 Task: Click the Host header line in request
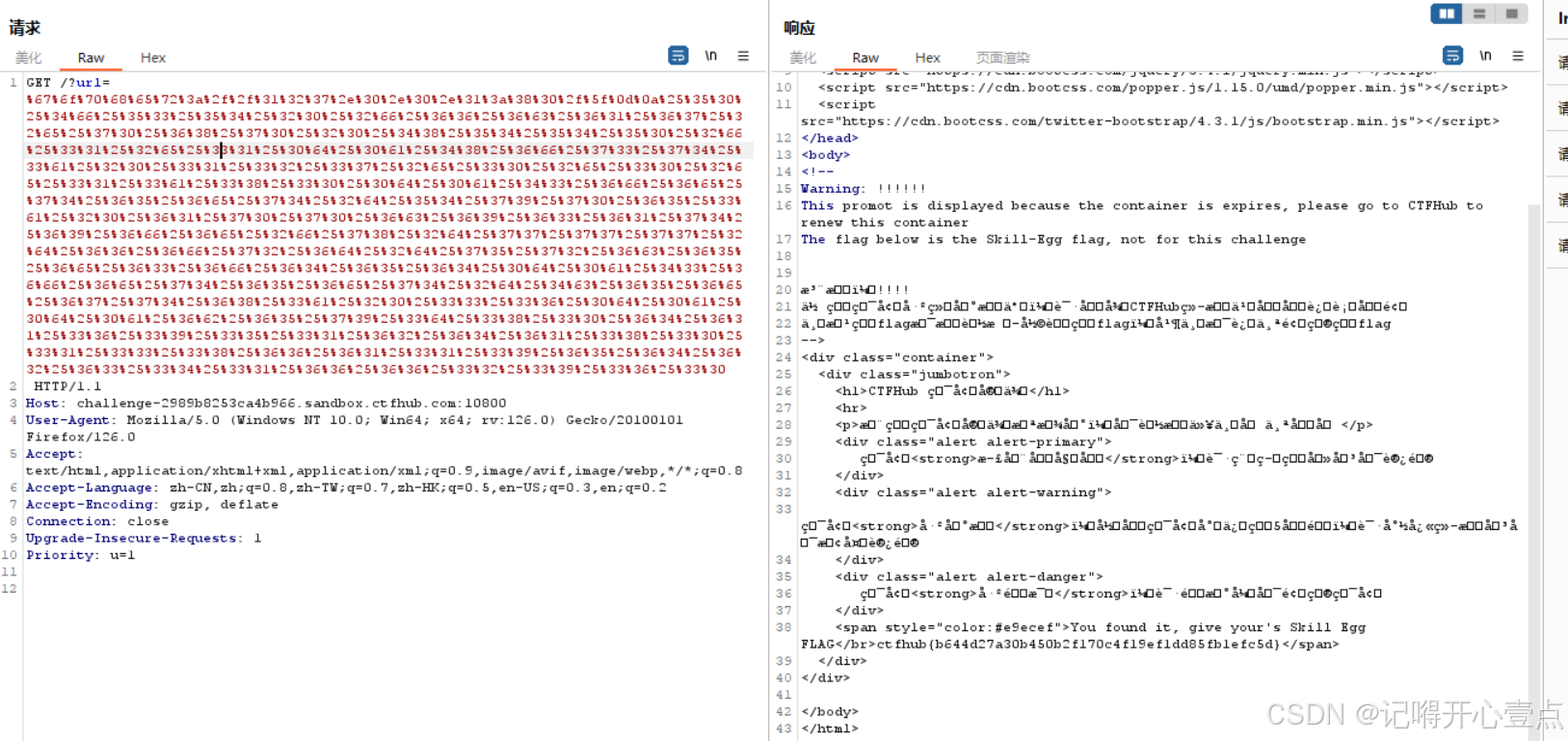266,404
